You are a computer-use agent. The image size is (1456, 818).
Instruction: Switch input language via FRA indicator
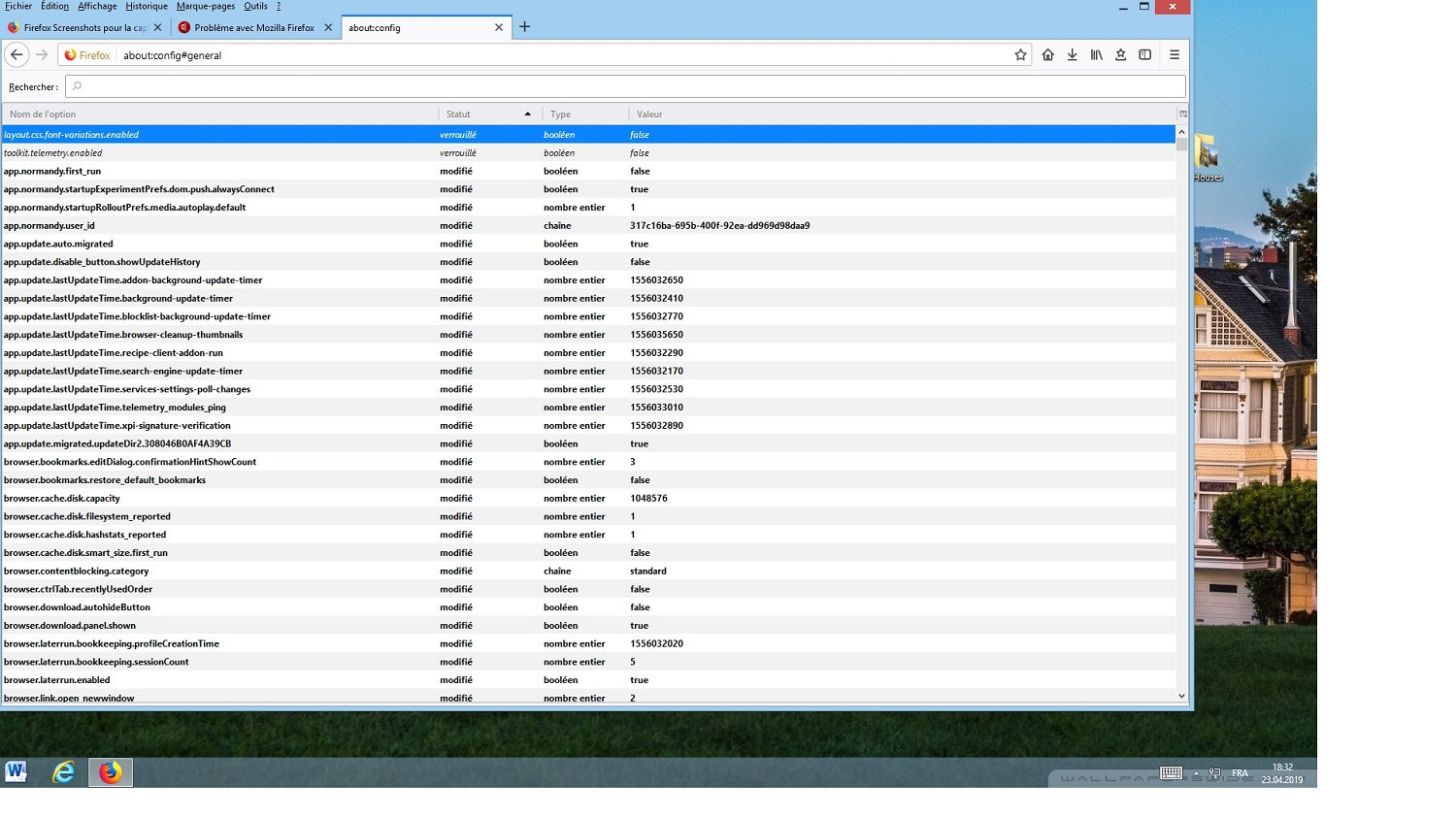coord(1240,773)
